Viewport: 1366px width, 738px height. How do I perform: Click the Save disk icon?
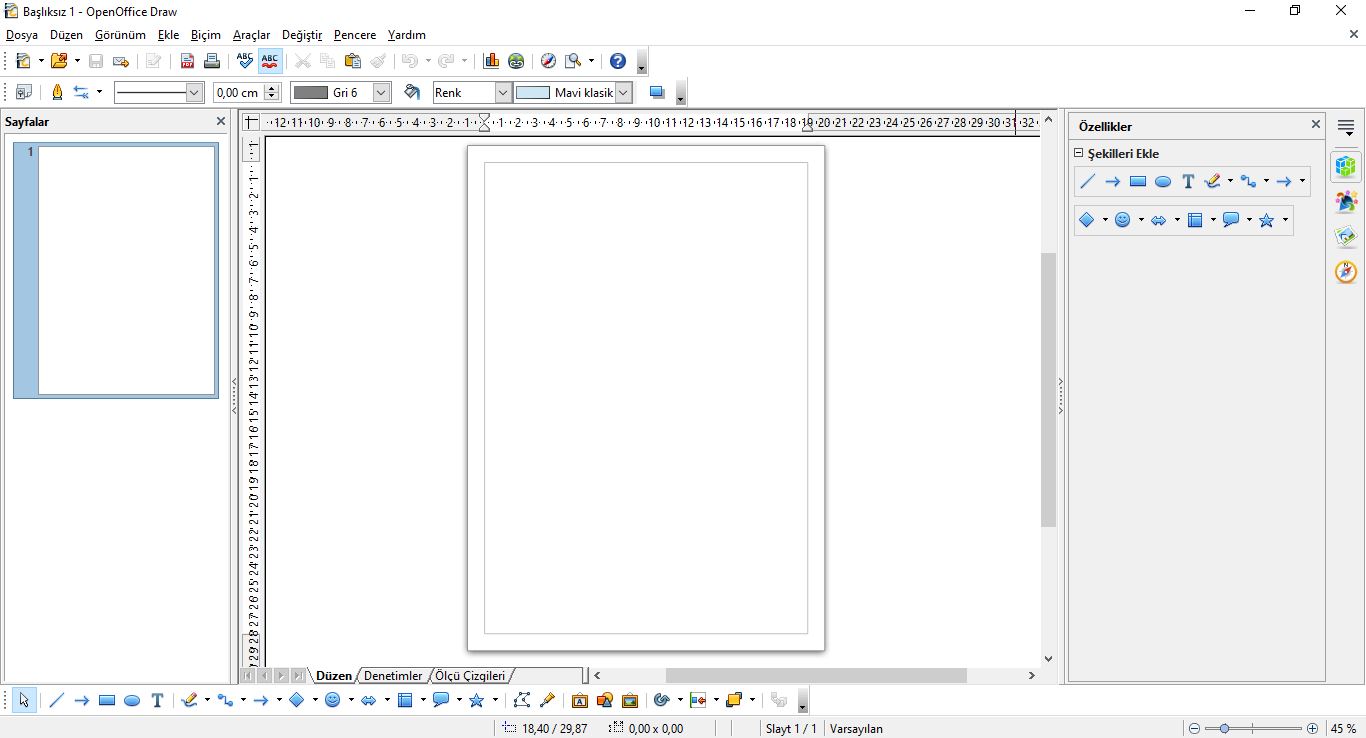coord(96,61)
